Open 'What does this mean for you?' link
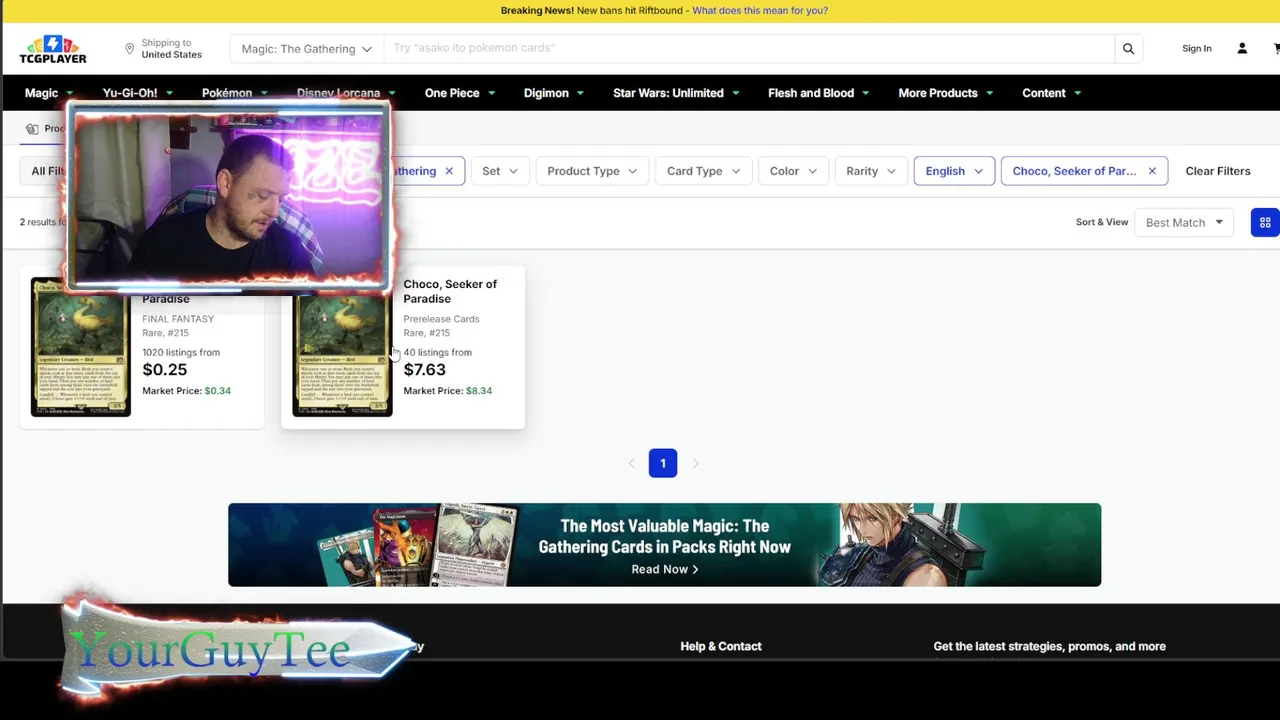The image size is (1280, 720). click(760, 10)
